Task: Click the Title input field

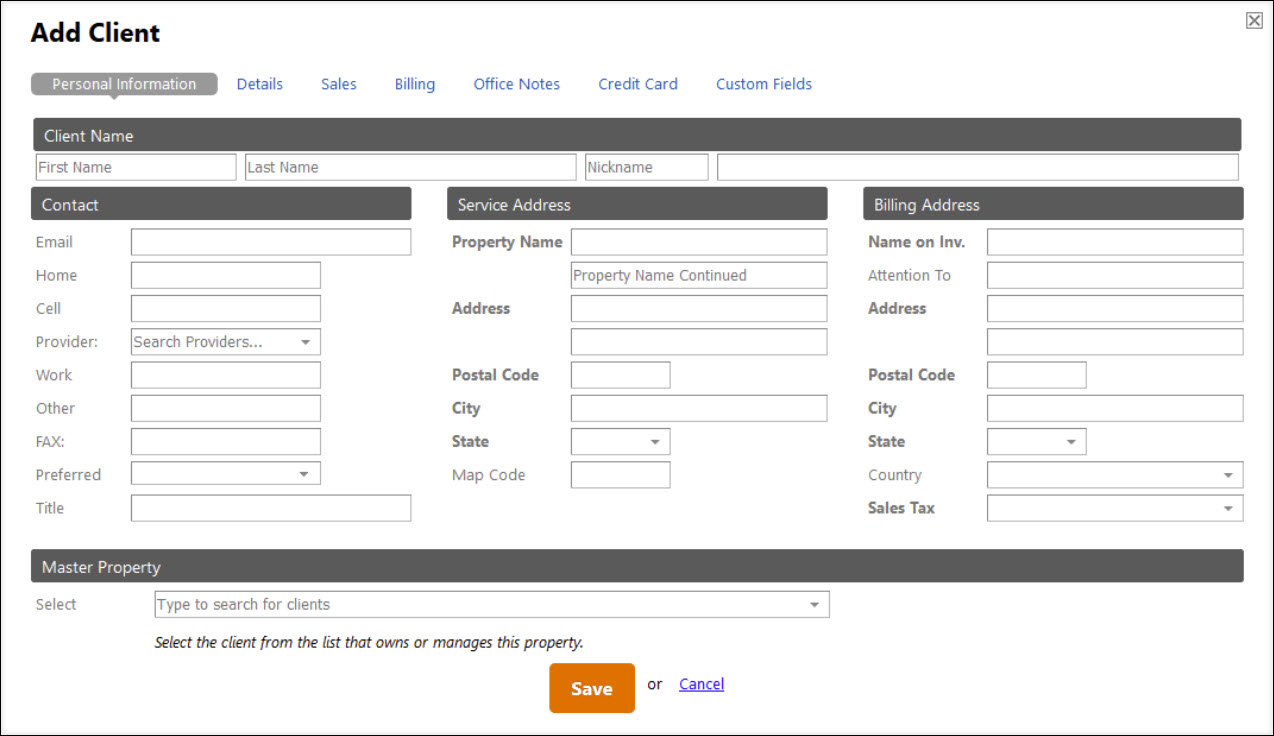Action: click(x=271, y=508)
